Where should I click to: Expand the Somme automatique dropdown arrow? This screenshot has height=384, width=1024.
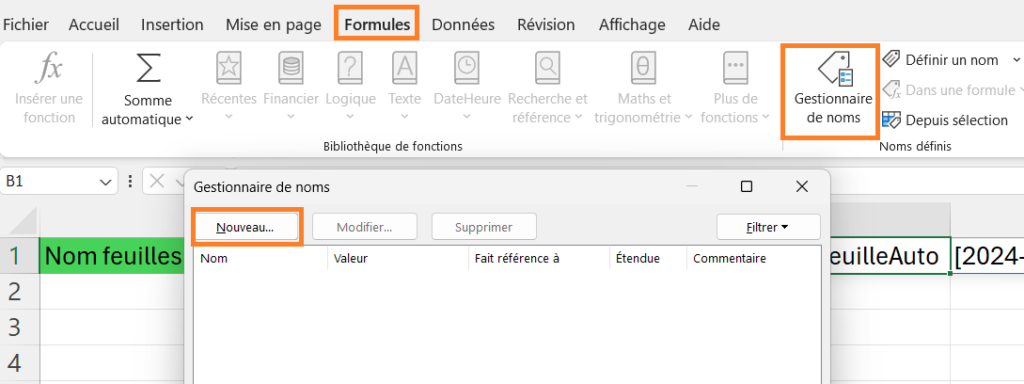[189, 119]
